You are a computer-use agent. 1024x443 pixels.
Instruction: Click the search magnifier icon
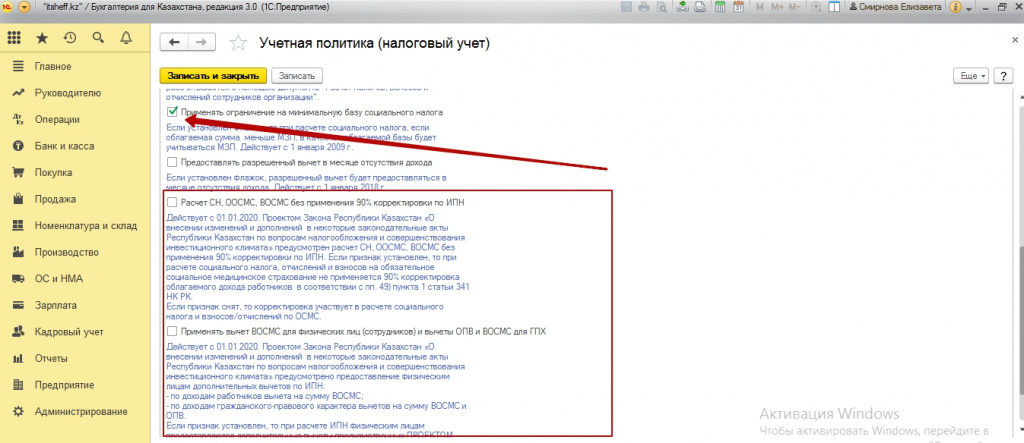(98, 38)
